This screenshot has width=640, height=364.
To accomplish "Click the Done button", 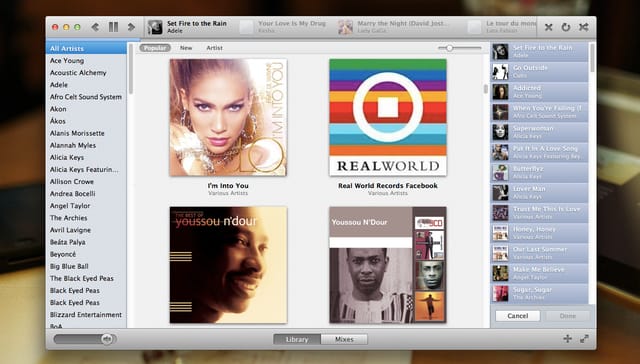I will click(567, 316).
